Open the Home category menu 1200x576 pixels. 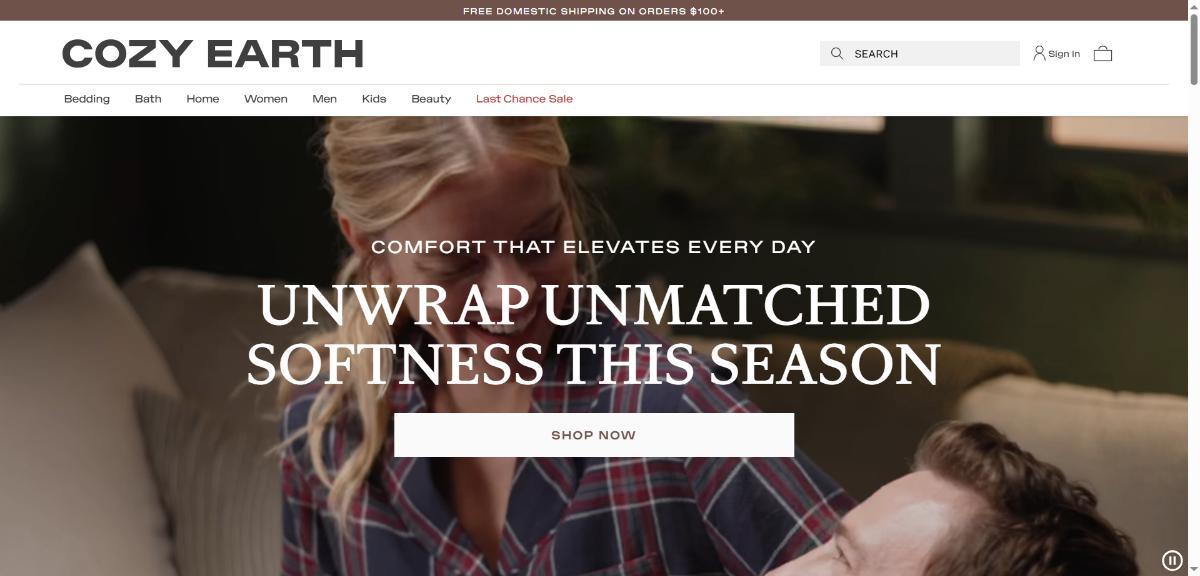203,99
